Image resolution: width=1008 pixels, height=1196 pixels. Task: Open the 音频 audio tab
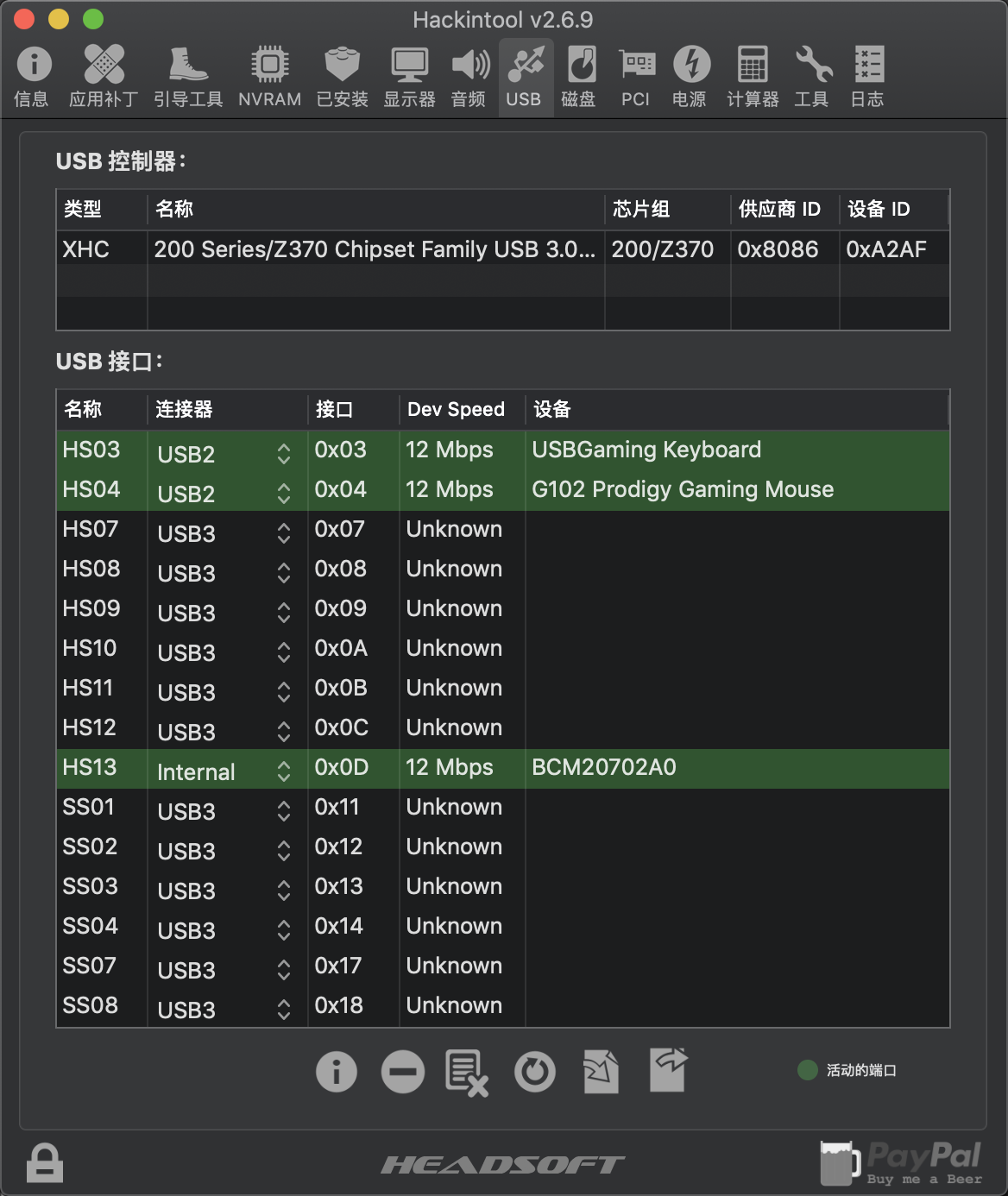tap(469, 77)
